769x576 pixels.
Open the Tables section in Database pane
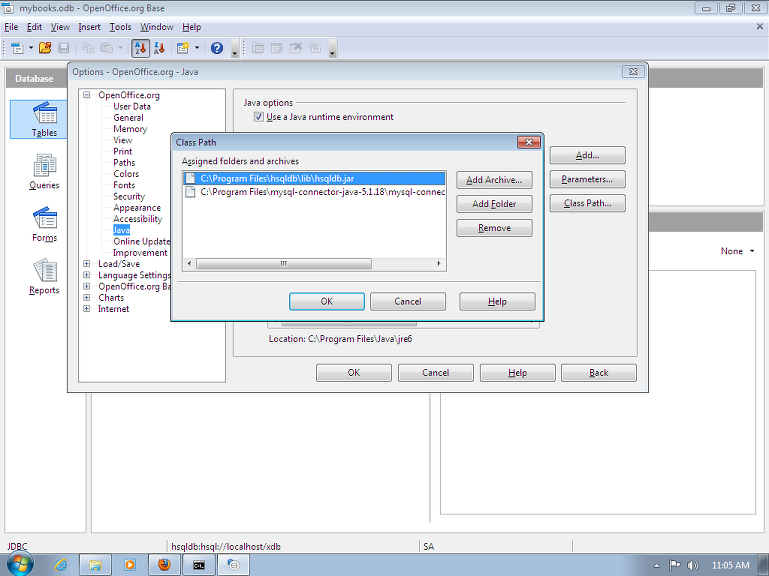[x=44, y=119]
